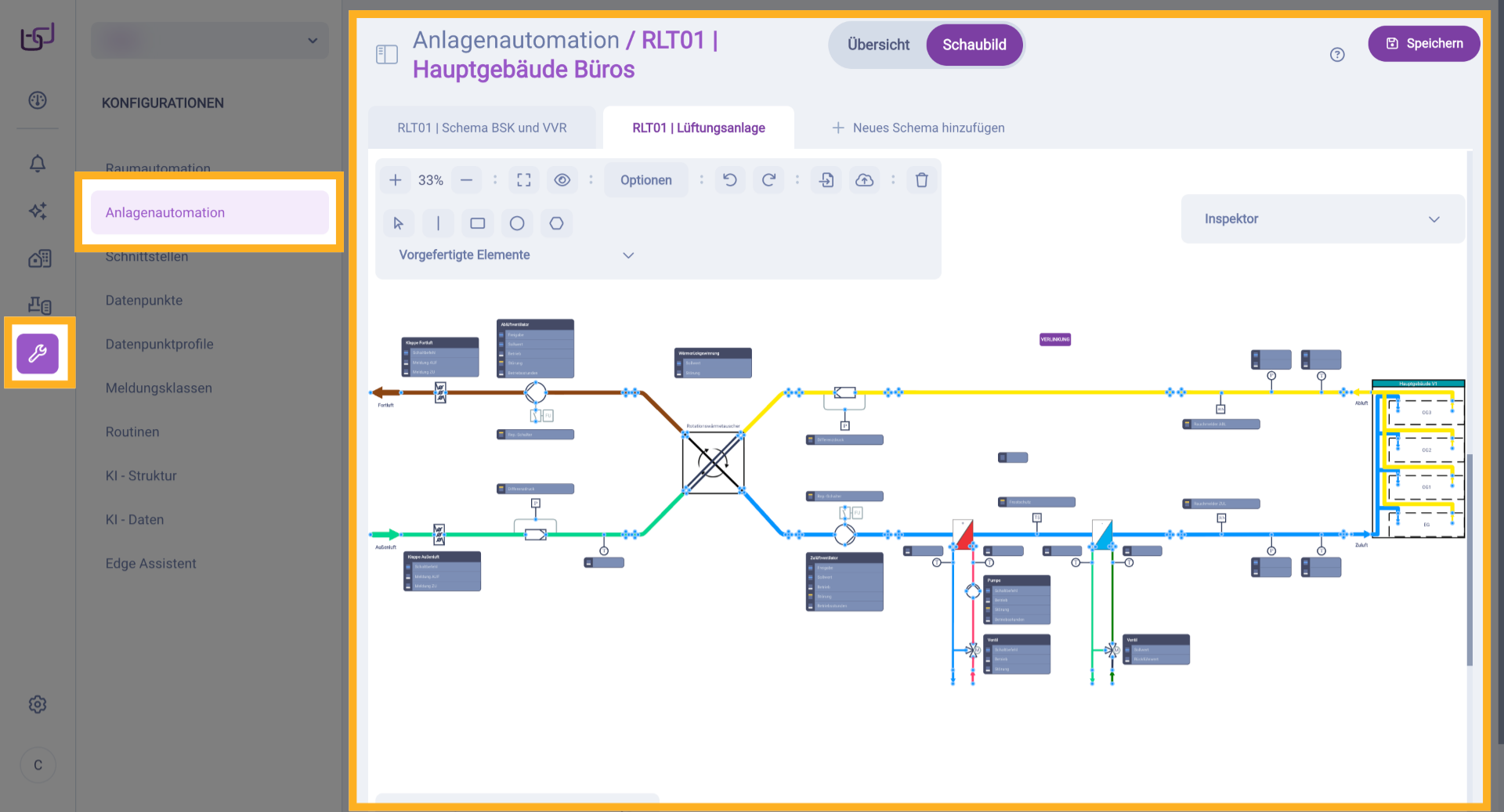The height and width of the screenshot is (812, 1504).
Task: Open notifications via the bell icon
Action: (x=37, y=164)
